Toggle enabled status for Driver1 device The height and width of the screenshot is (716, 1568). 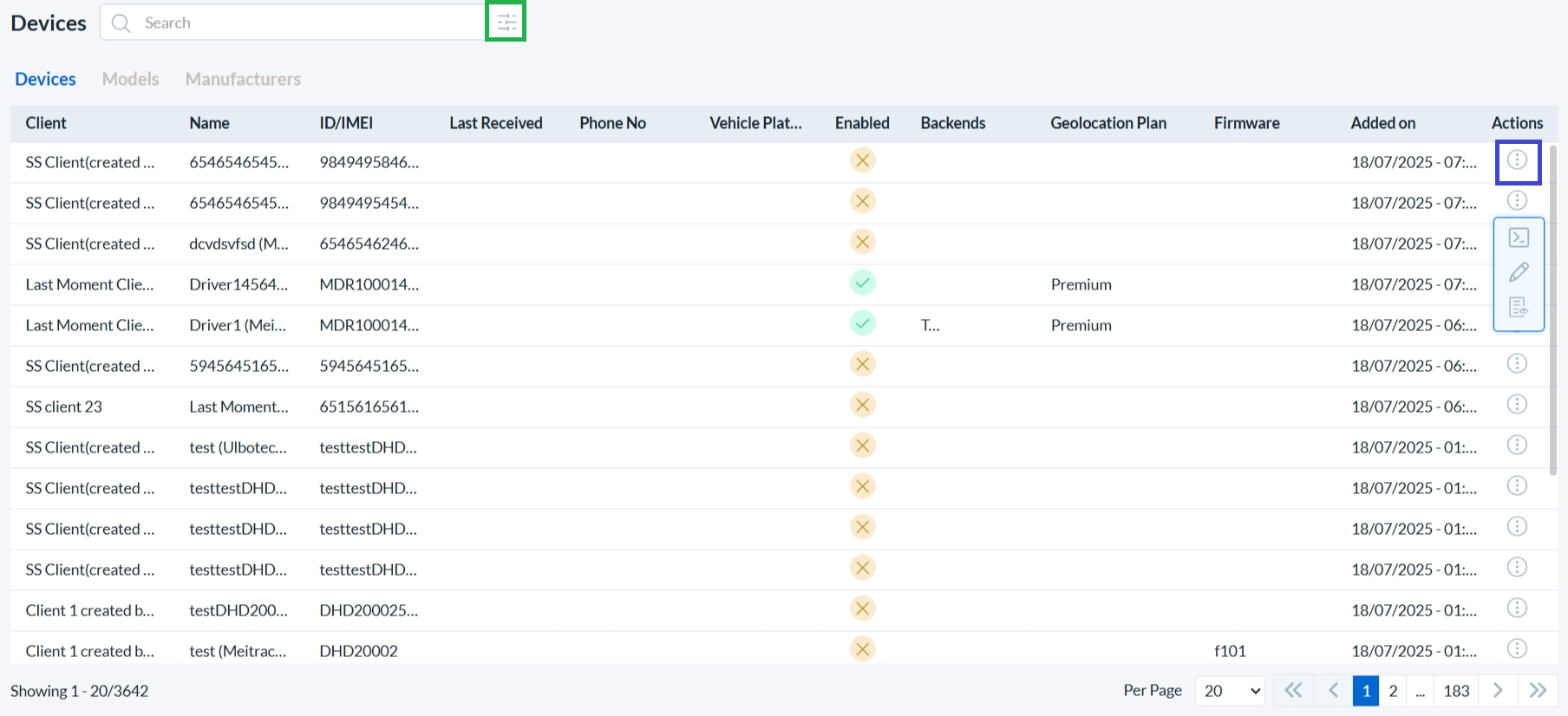862,324
